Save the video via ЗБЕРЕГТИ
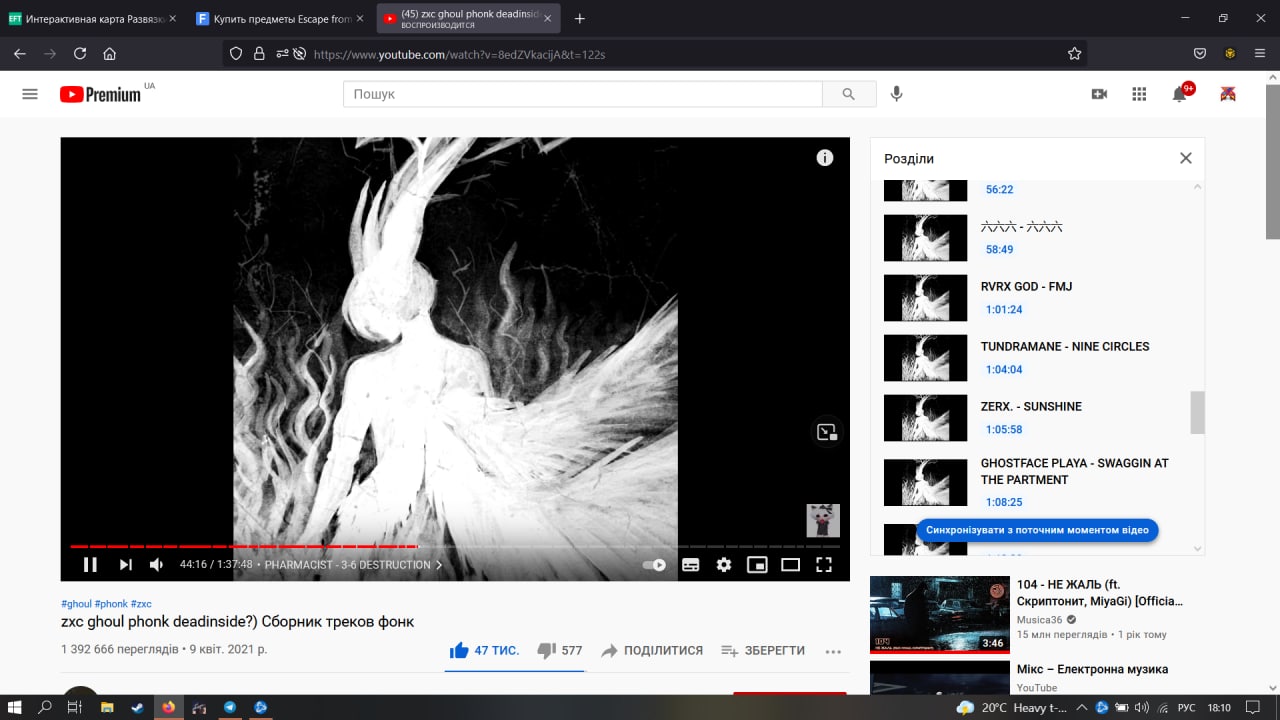Image resolution: width=1280 pixels, height=720 pixels. pyautogui.click(x=763, y=651)
